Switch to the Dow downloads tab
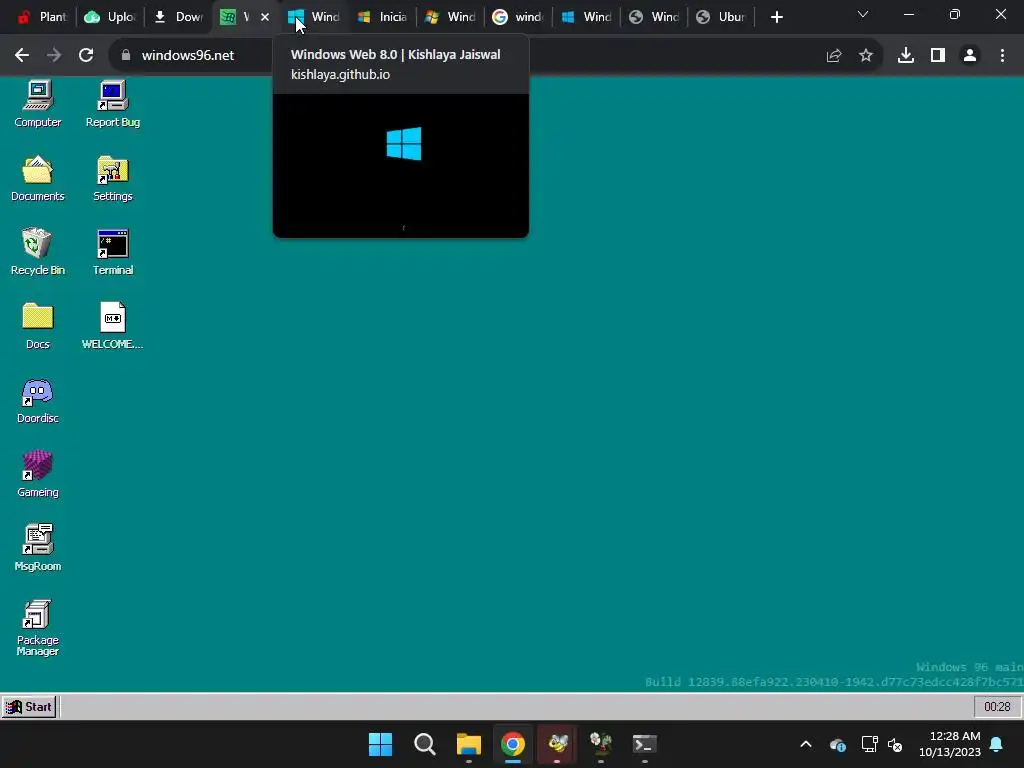This screenshot has width=1024, height=768. coord(178,17)
